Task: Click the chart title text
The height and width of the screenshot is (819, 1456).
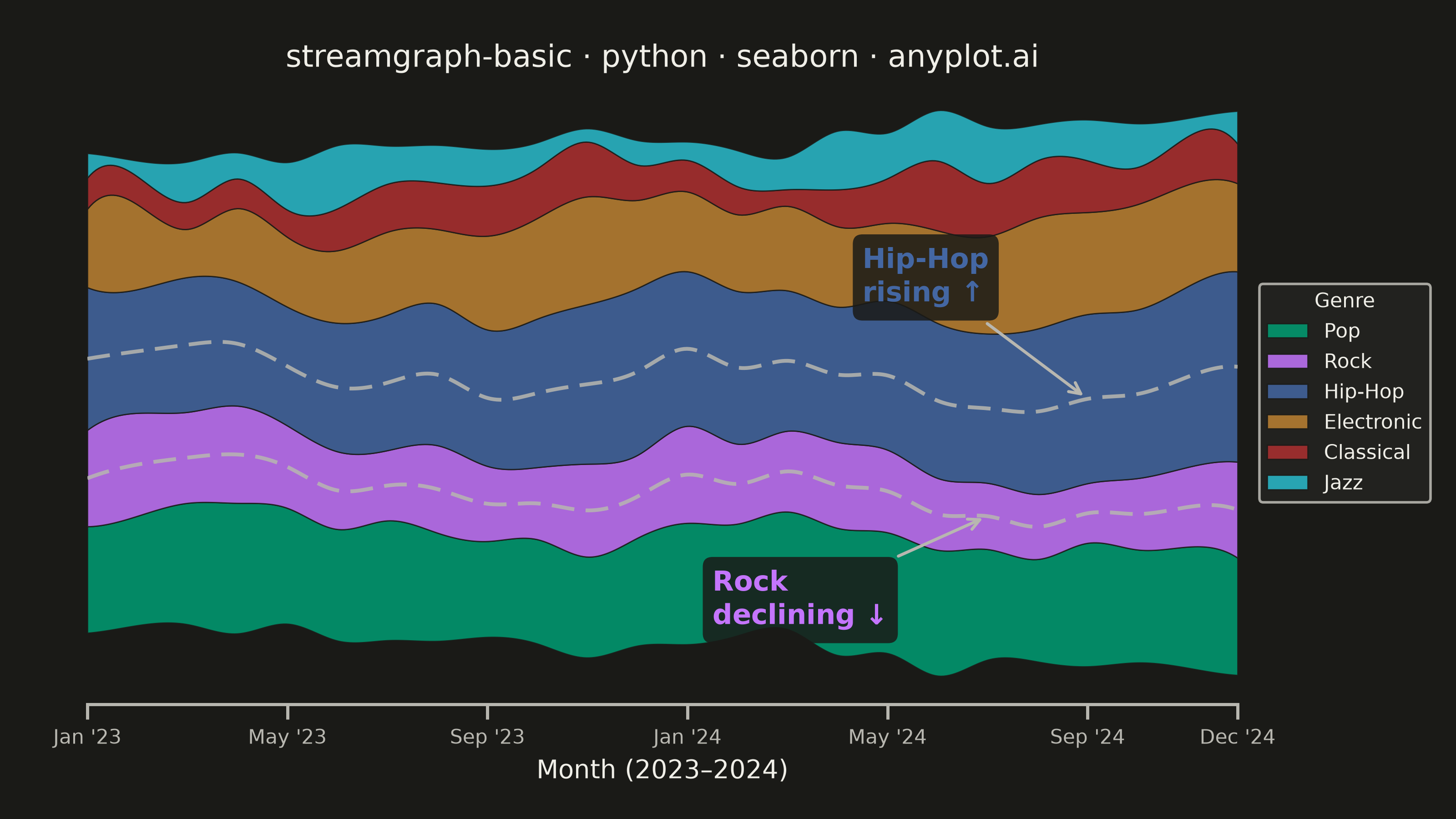Action: (x=662, y=56)
